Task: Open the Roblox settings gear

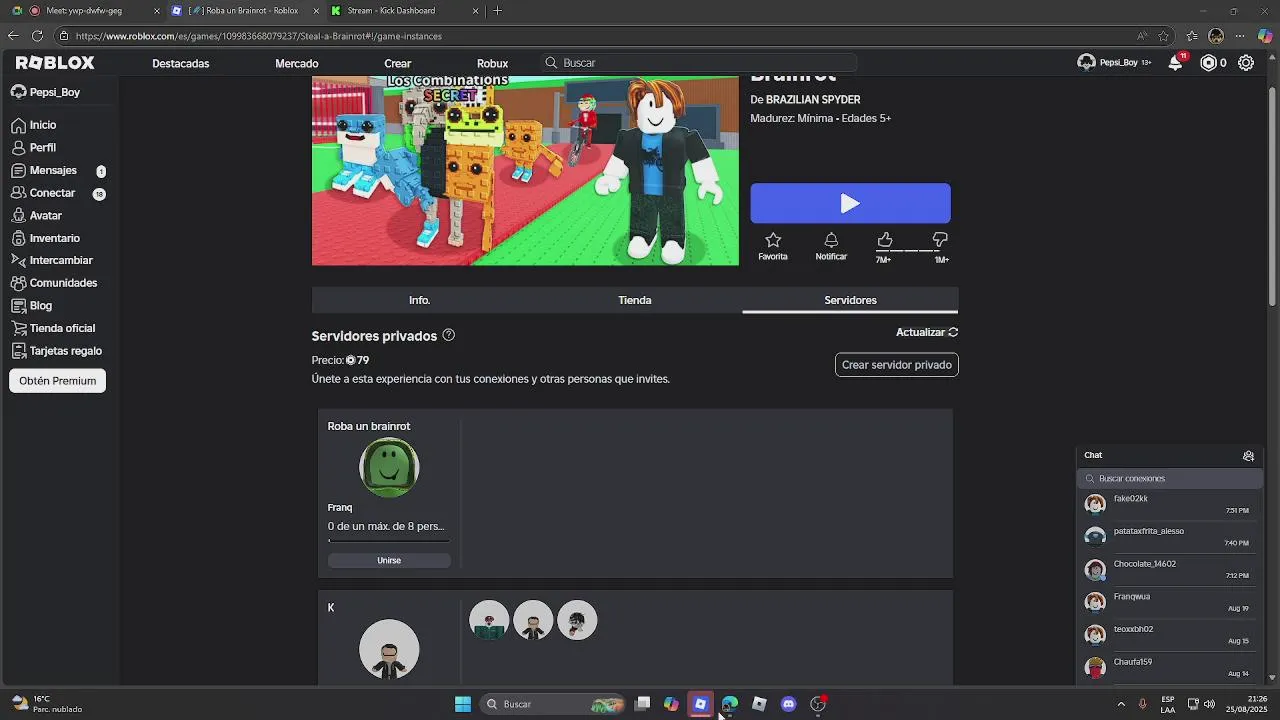Action: click(1246, 62)
